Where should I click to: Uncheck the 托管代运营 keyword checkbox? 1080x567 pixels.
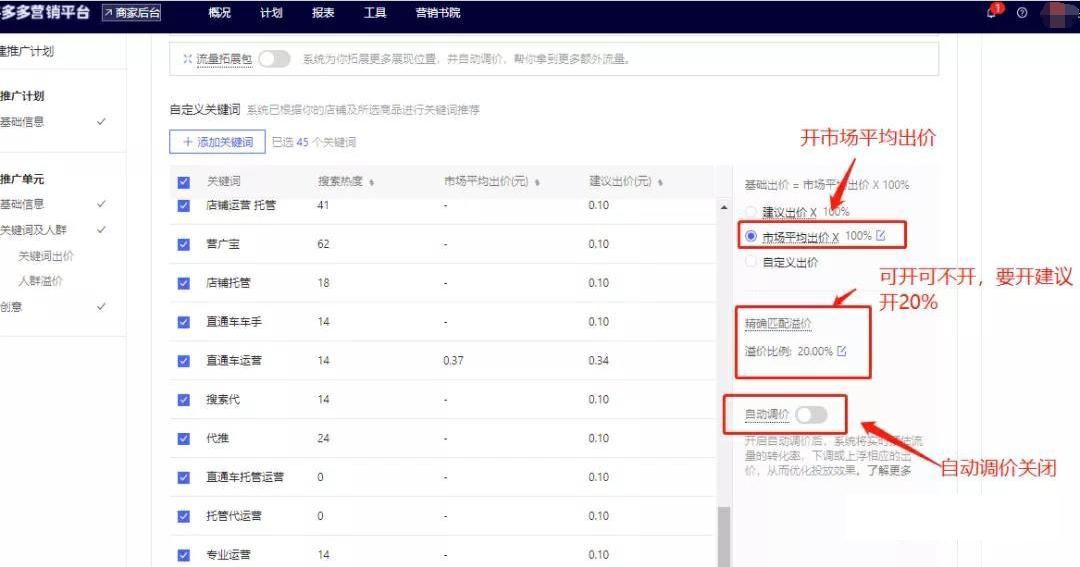pos(183,516)
